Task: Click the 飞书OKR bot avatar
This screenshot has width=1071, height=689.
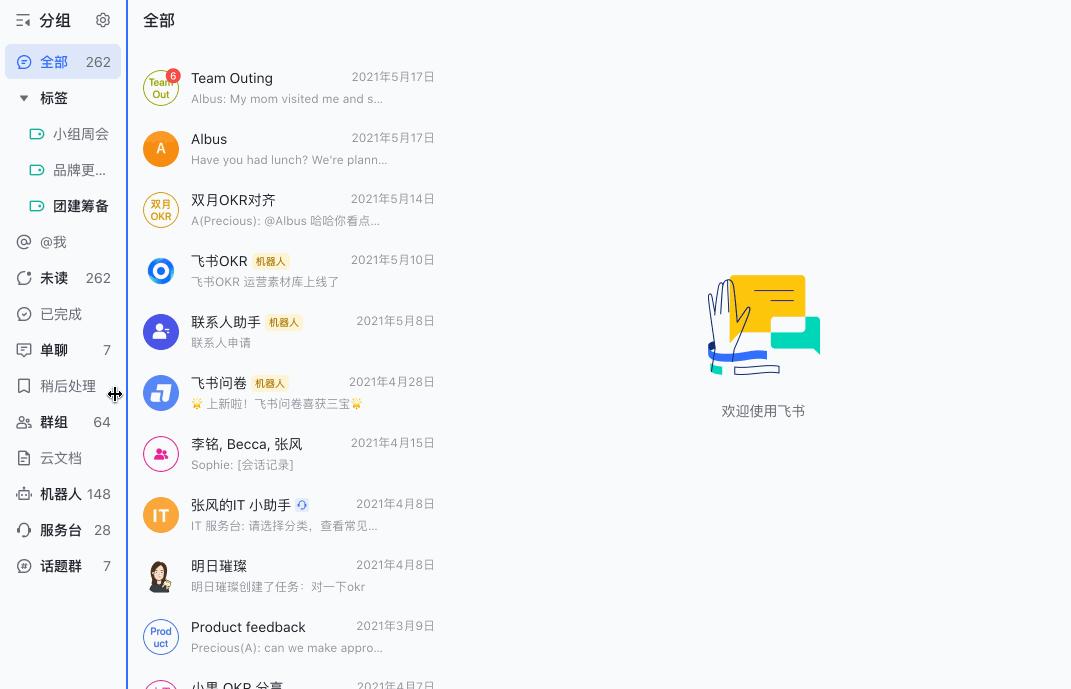Action: [x=161, y=271]
